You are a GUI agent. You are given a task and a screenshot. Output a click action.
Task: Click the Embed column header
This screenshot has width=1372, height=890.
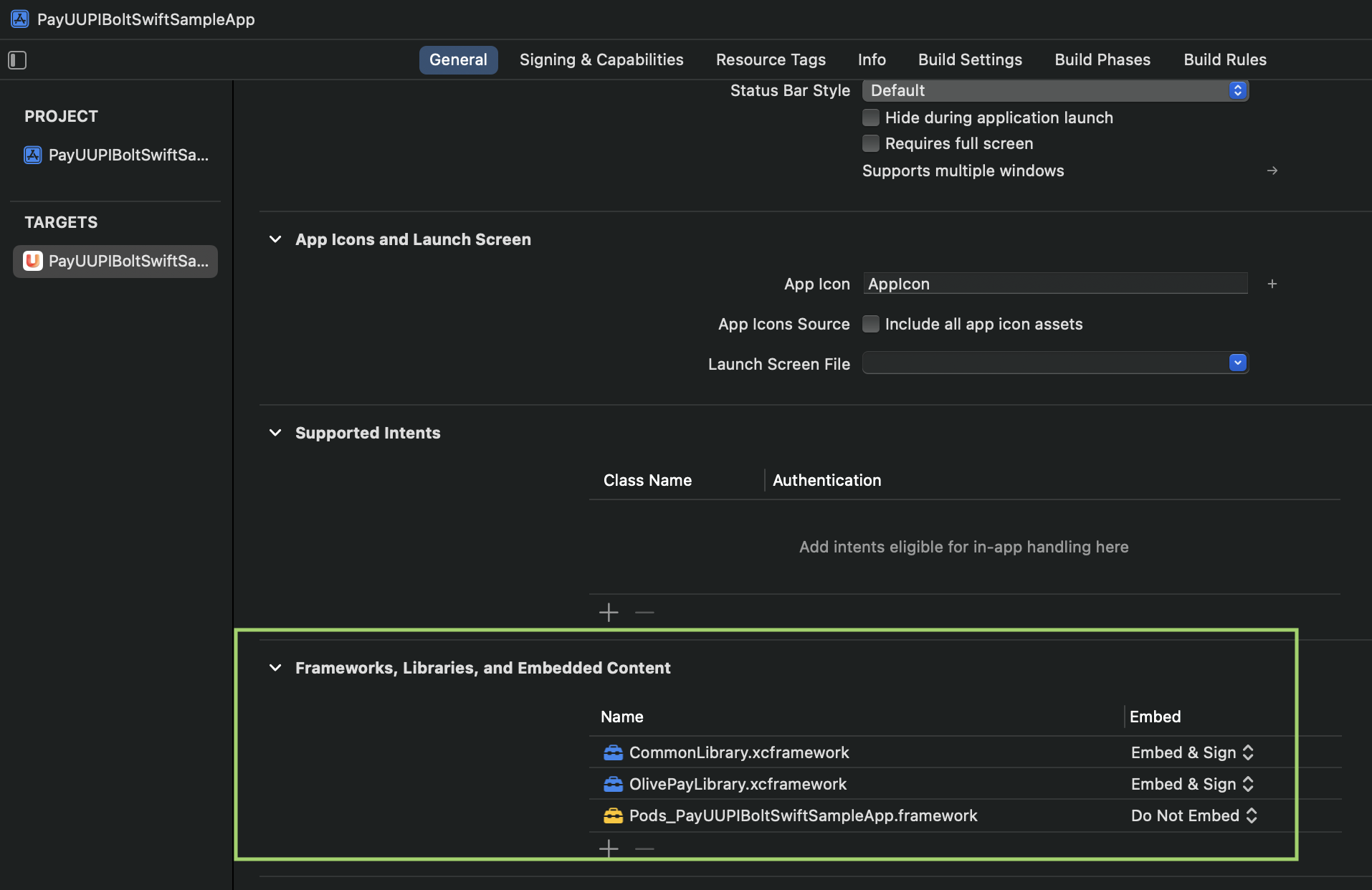1155,717
